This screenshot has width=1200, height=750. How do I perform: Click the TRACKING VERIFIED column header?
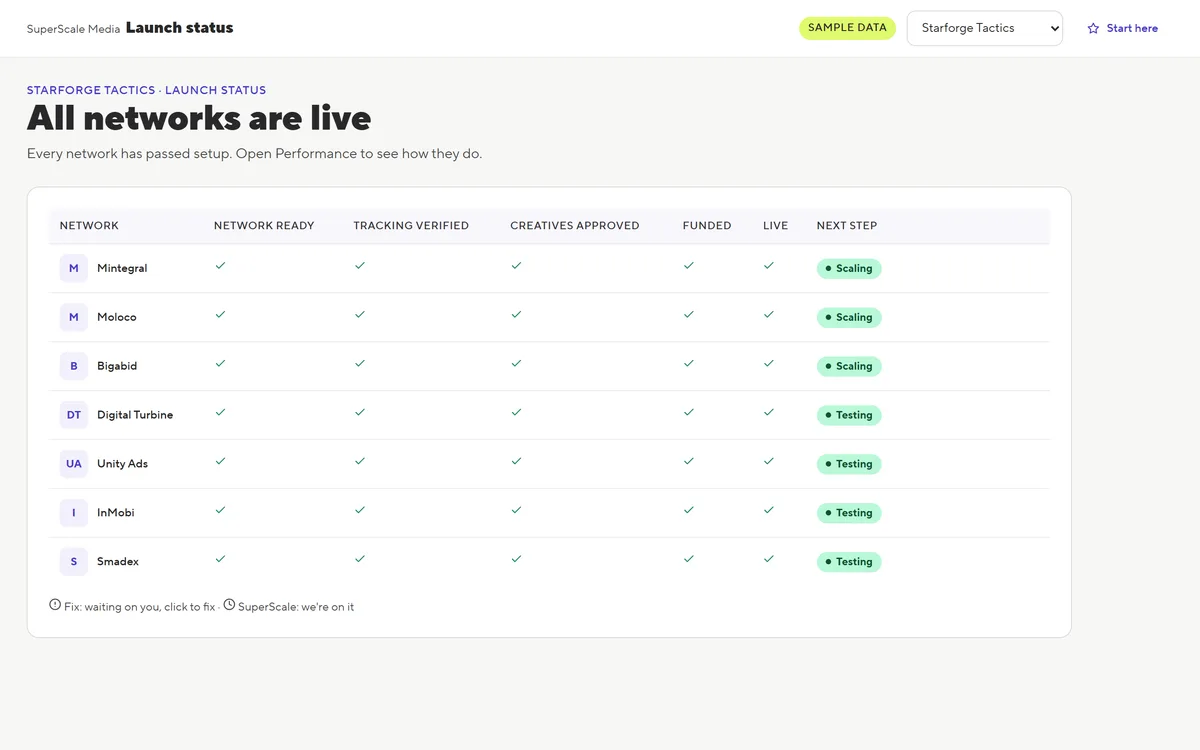[411, 226]
